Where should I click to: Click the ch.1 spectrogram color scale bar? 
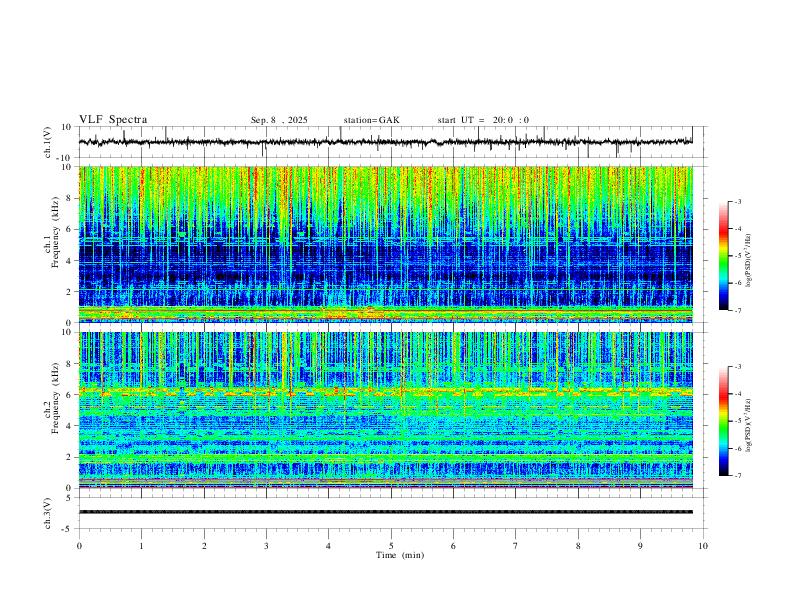click(x=723, y=256)
